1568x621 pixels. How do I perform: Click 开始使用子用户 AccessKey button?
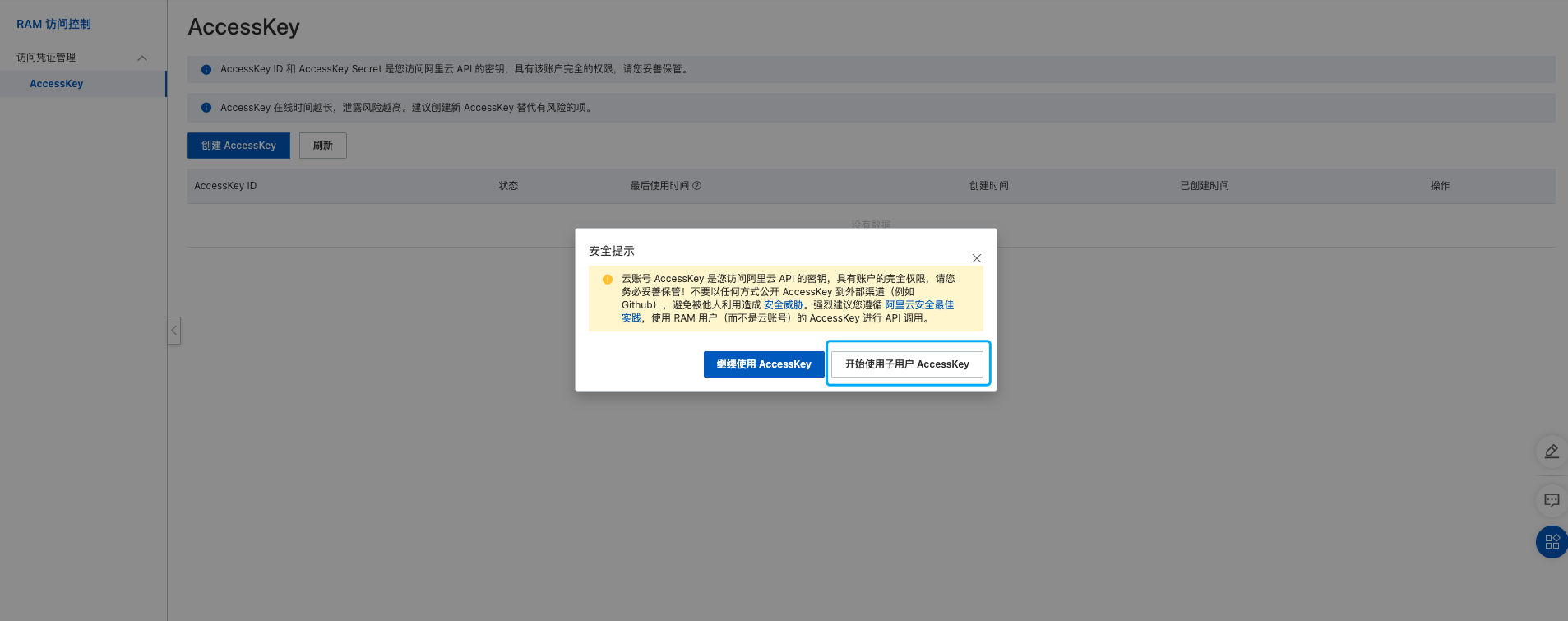coord(907,364)
